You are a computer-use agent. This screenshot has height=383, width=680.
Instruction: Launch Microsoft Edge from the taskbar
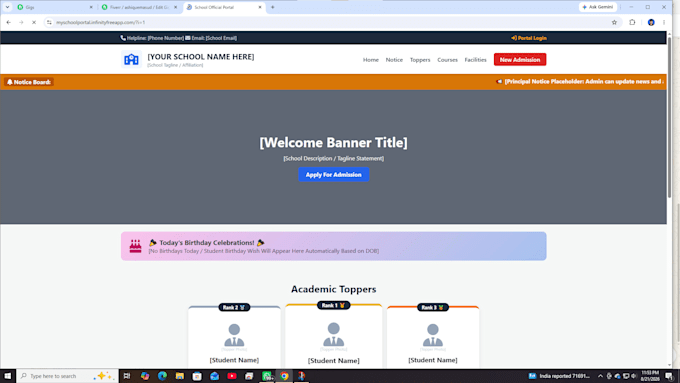click(x=162, y=376)
